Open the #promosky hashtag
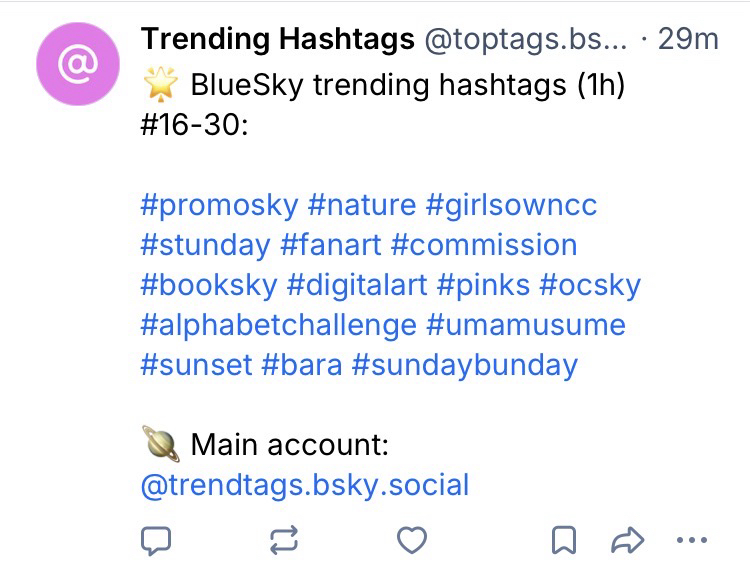 (x=219, y=206)
